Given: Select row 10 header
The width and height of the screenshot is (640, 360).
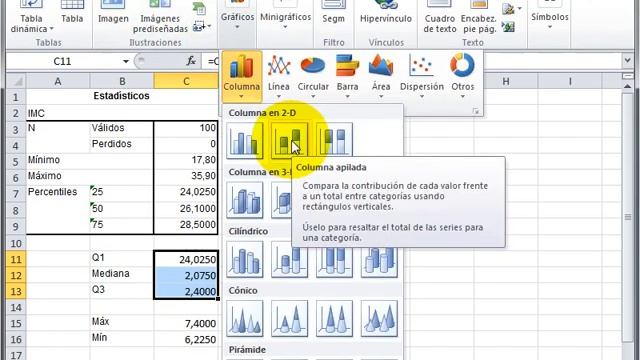Looking at the screenshot, I should click(16, 243).
